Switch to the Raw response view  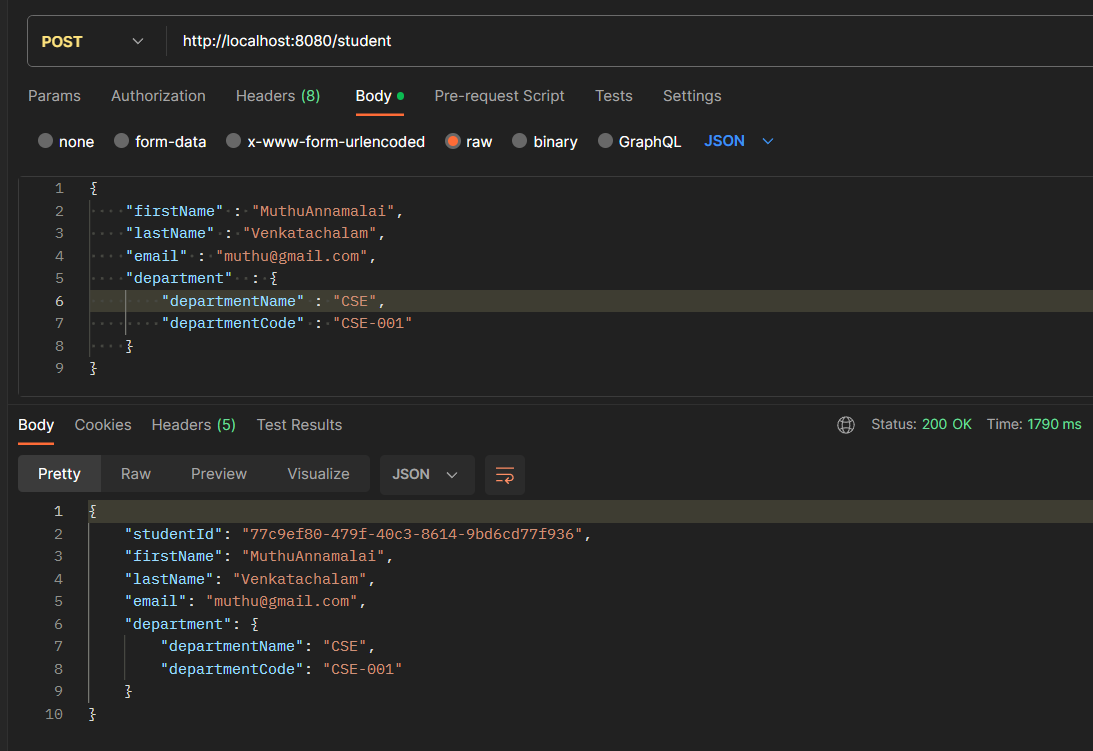[x=136, y=474]
